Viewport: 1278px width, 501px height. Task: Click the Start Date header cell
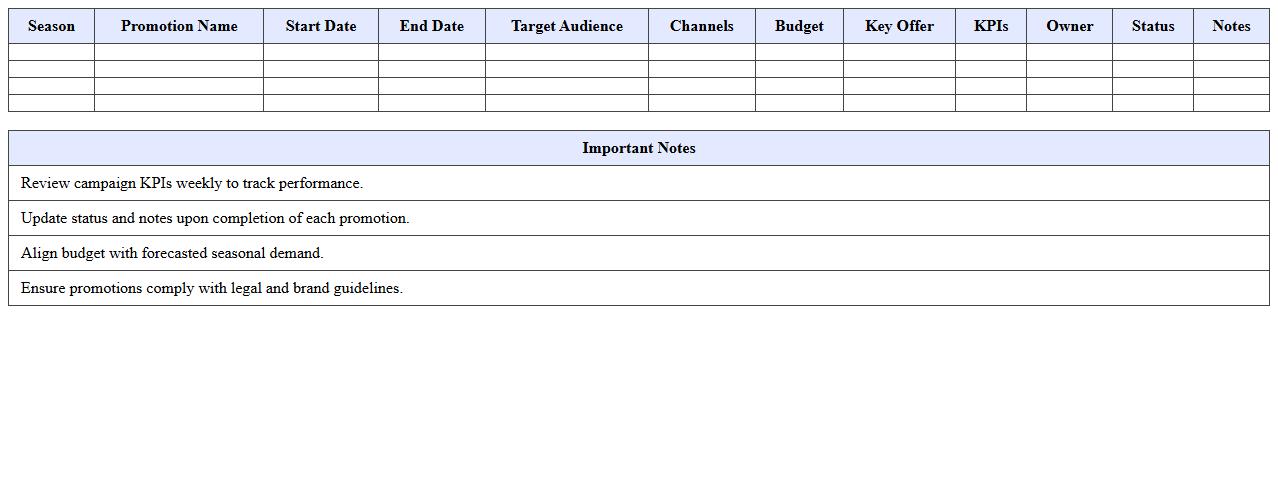coord(321,26)
